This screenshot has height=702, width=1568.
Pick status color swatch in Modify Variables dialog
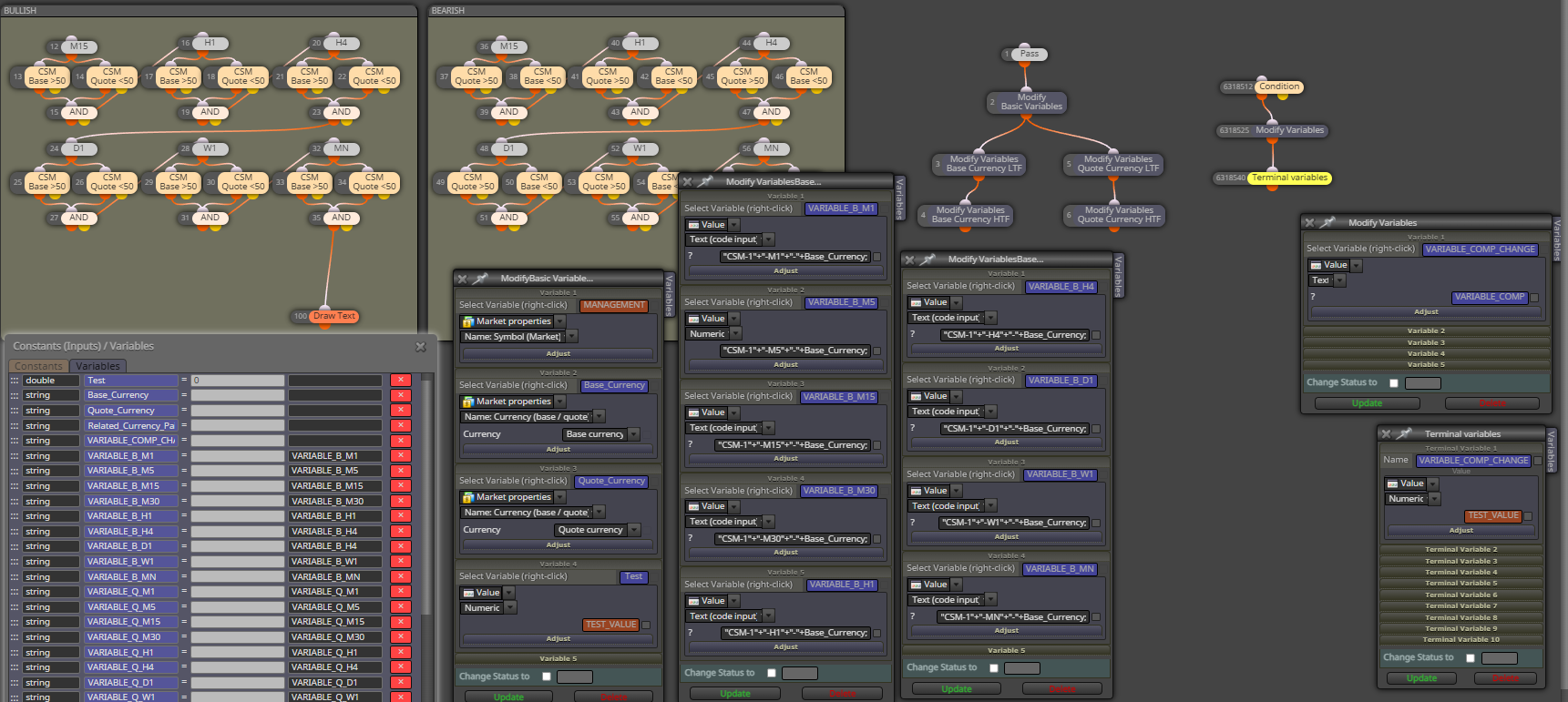(x=1423, y=383)
